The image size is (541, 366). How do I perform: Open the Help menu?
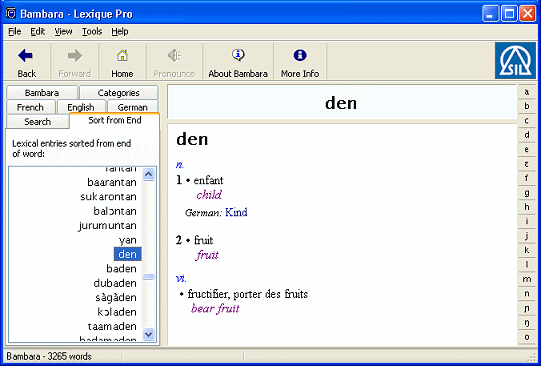(120, 32)
